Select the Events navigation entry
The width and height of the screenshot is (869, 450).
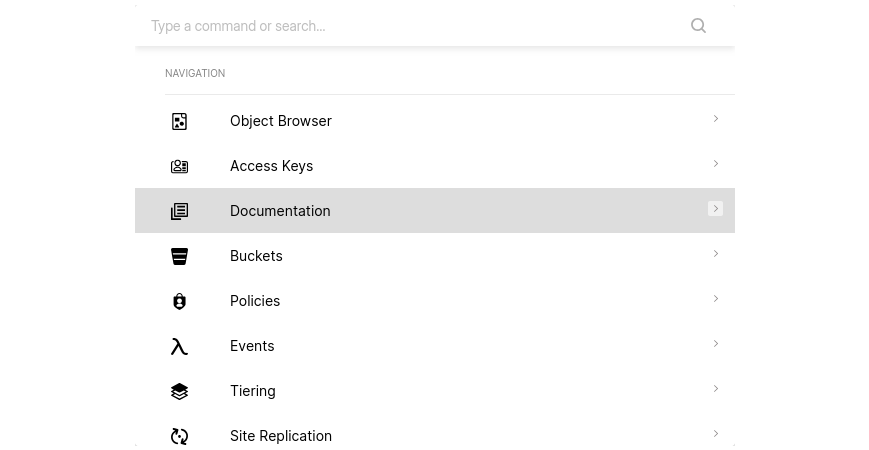(435, 345)
